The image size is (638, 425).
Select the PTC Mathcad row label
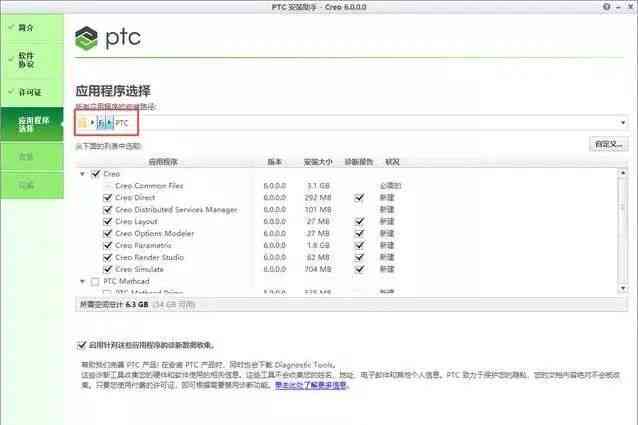point(127,281)
